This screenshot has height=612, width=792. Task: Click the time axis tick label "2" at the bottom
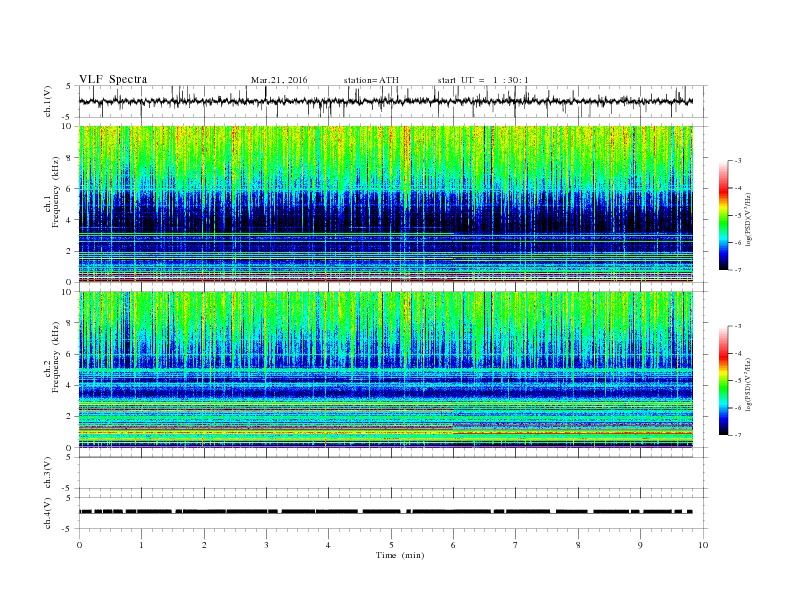click(x=204, y=545)
